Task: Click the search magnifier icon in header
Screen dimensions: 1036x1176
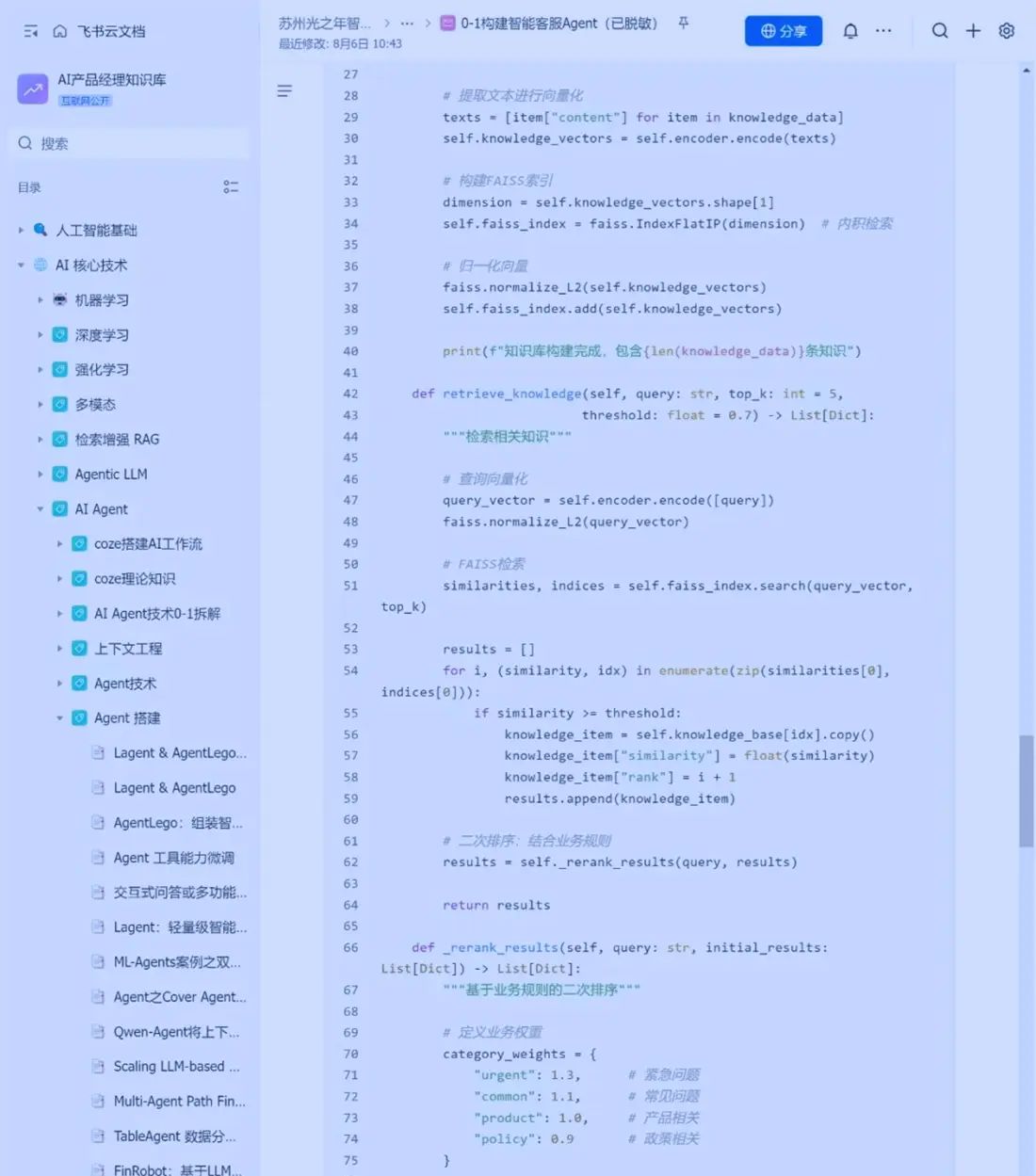Action: point(940,31)
